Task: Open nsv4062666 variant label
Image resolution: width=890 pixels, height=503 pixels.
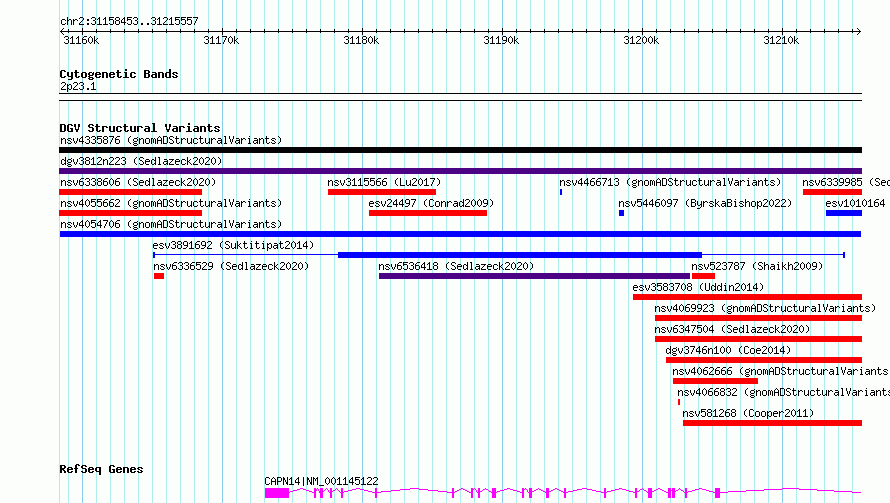Action: [x=781, y=371]
